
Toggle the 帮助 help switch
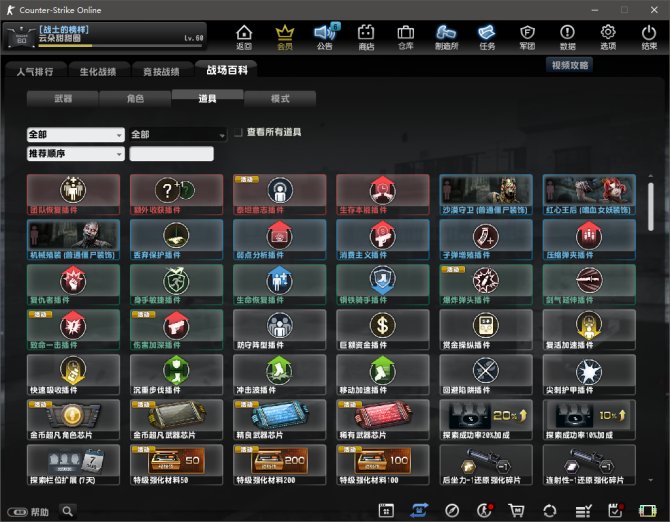tap(17, 512)
